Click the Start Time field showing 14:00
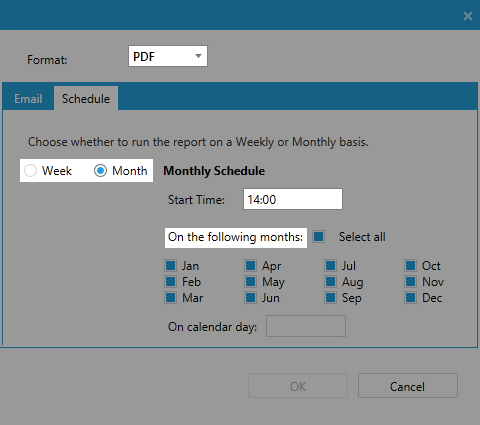Screen dimensions: 480x425 (293, 199)
